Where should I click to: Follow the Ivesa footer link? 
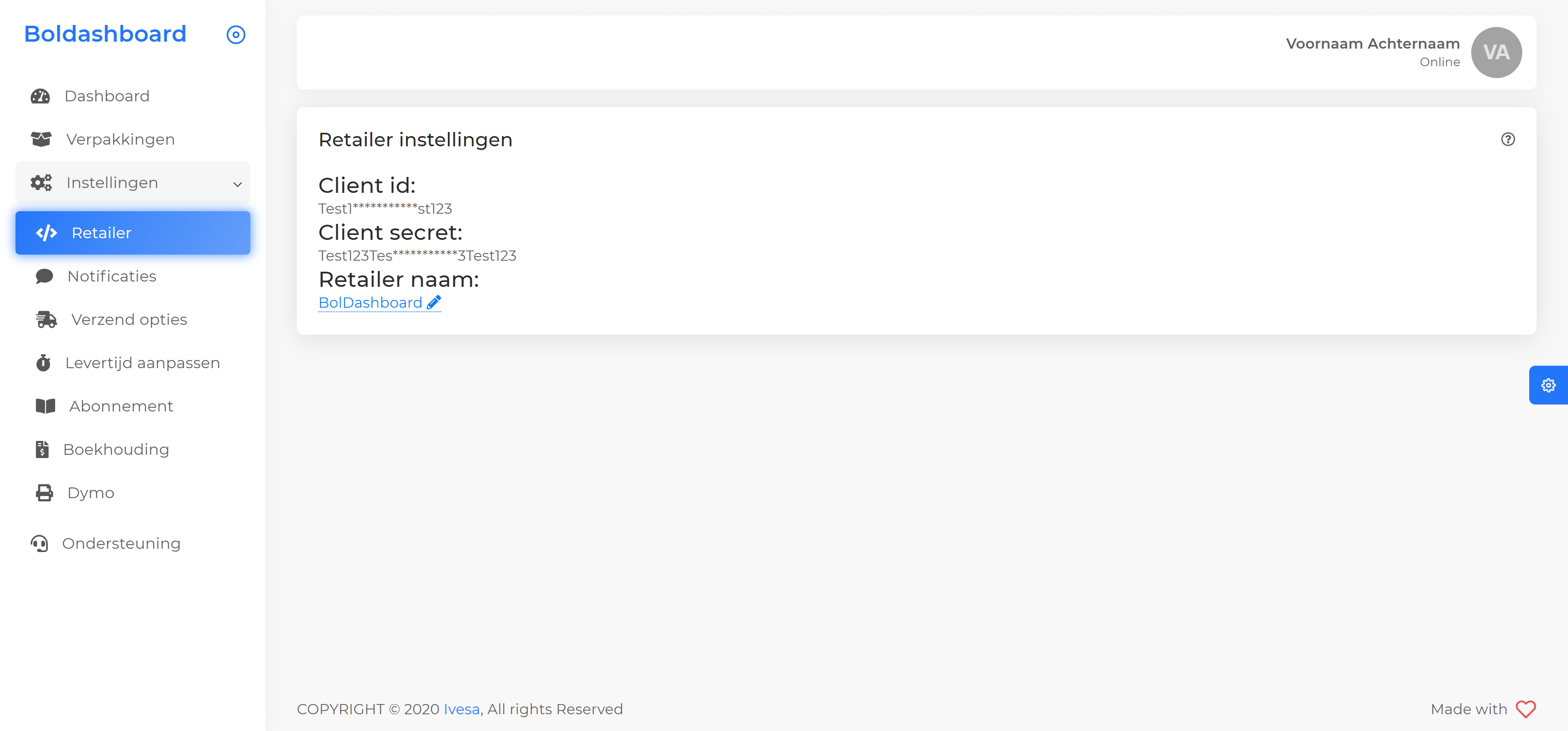(x=461, y=709)
